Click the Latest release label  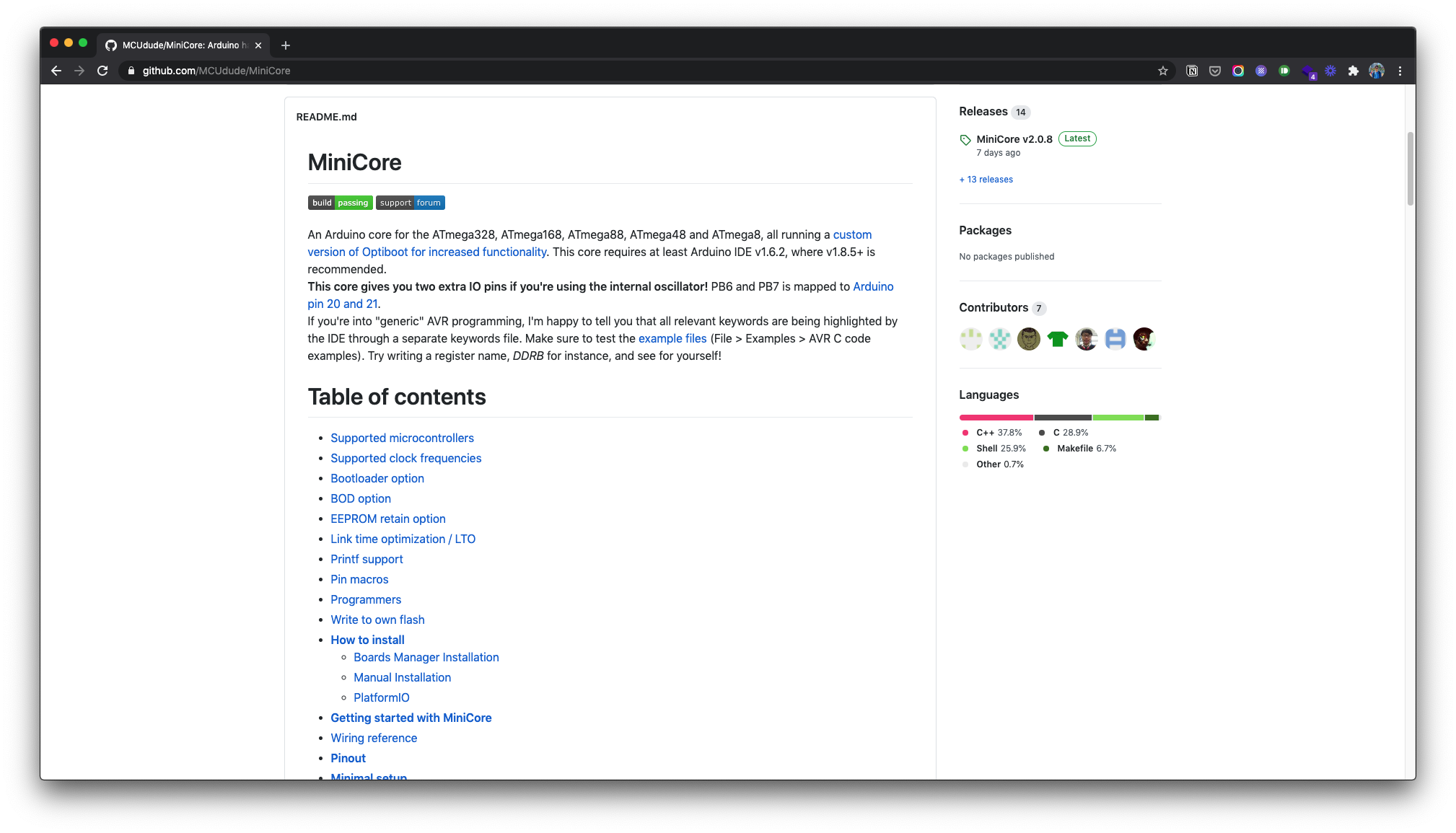pos(1077,138)
